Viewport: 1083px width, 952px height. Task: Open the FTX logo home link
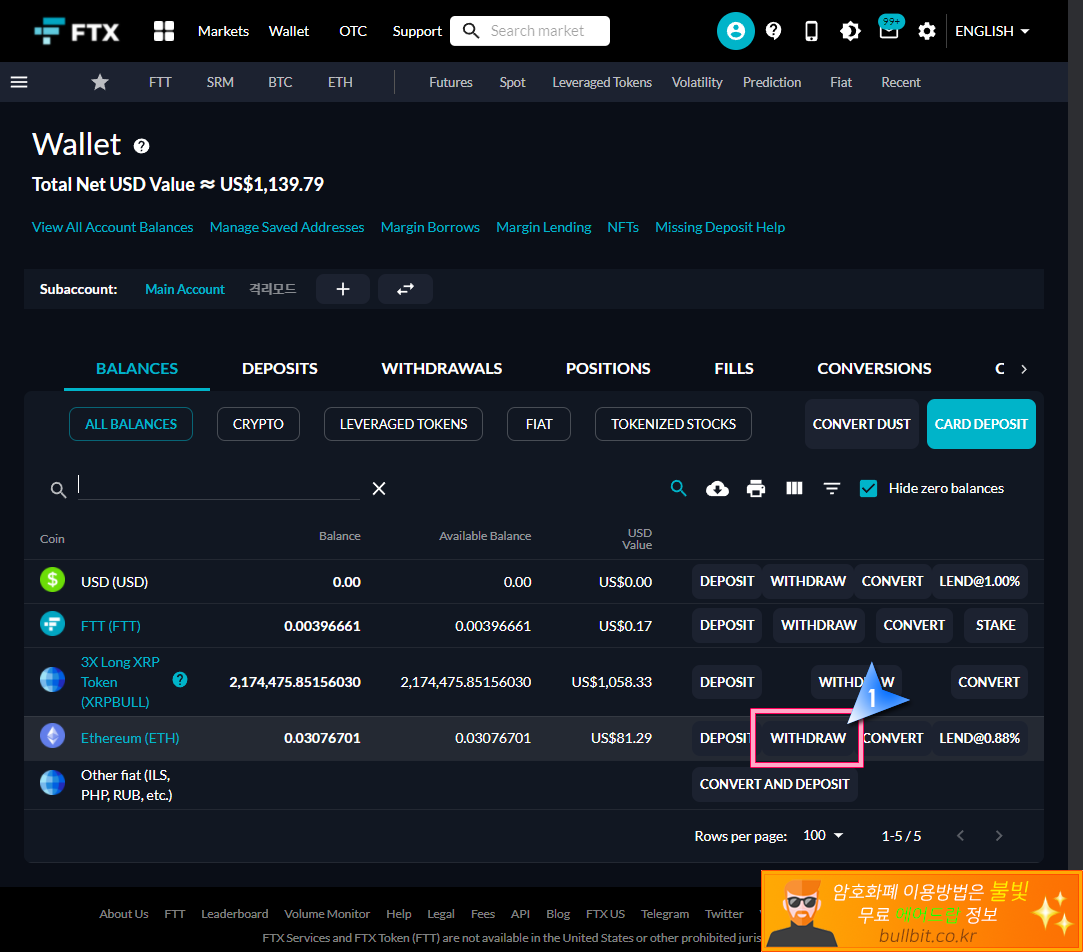[x=77, y=31]
